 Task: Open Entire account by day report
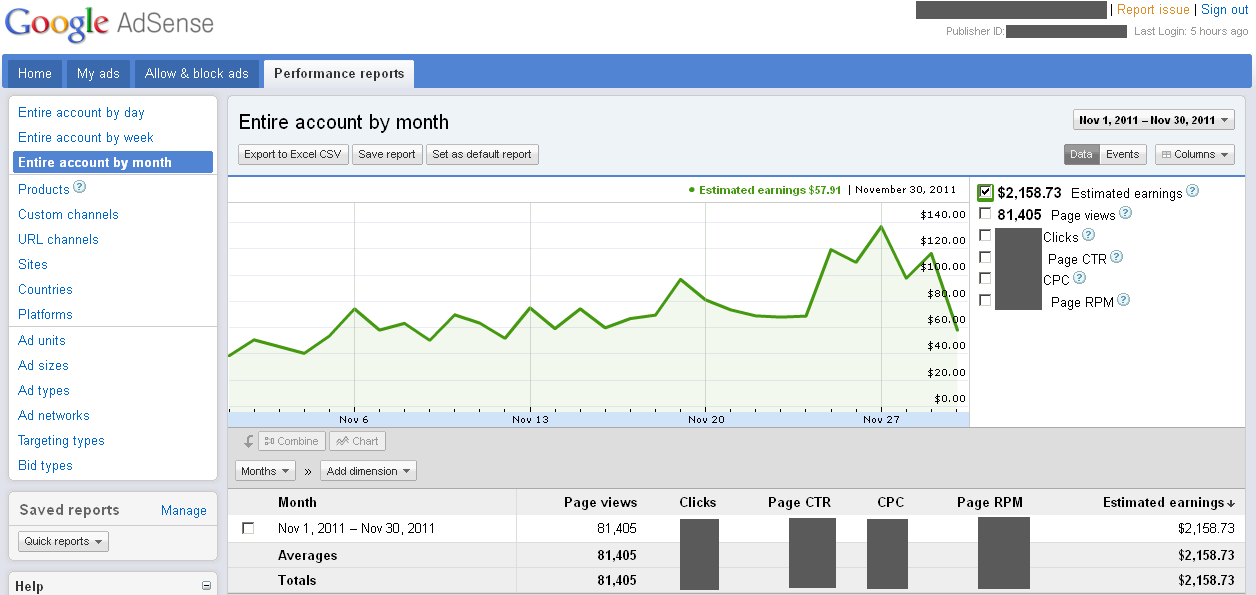pyautogui.click(x=81, y=113)
